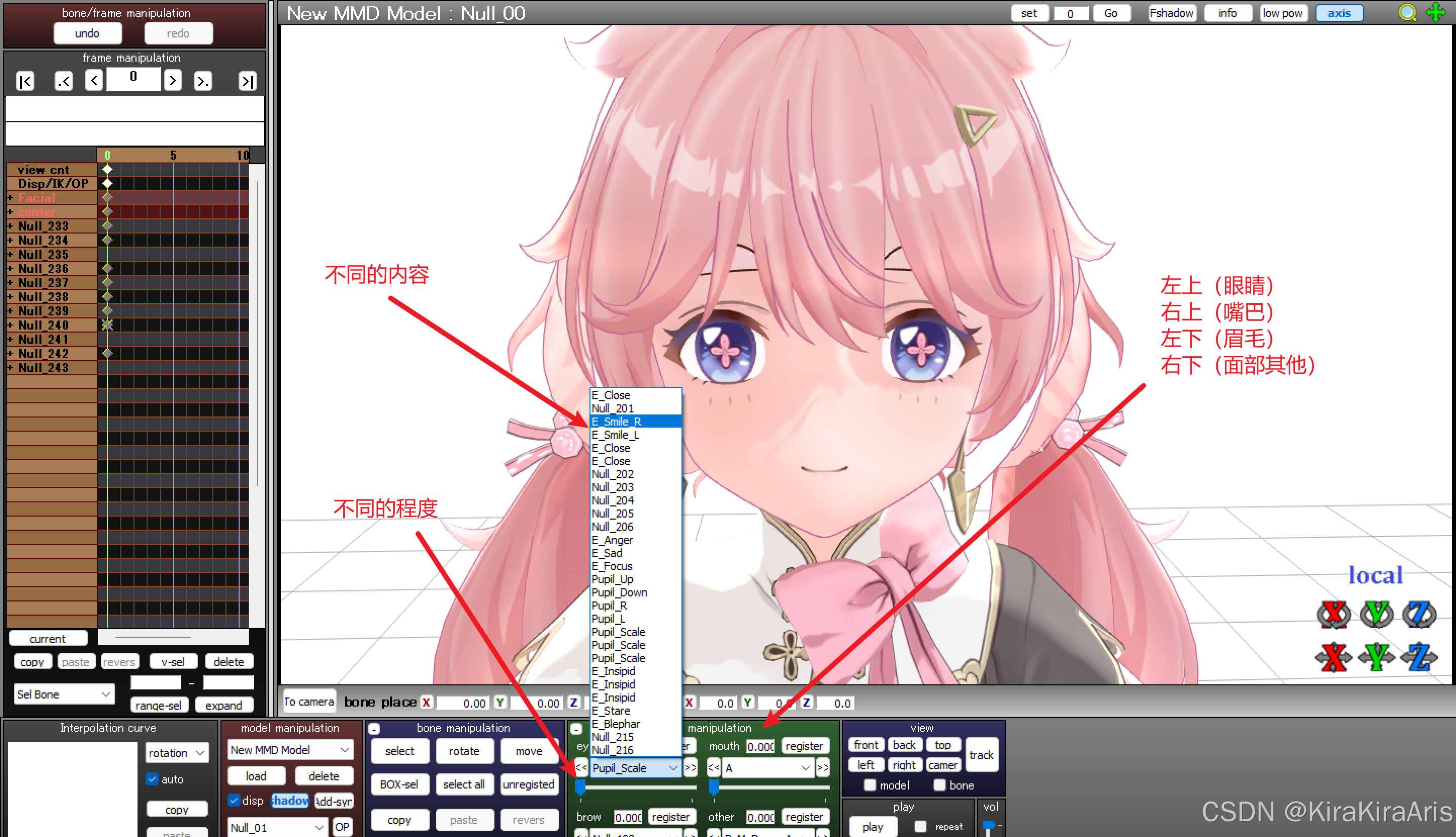This screenshot has width=1456, height=837.
Task: Click the frame number input field
Action: 133,78
